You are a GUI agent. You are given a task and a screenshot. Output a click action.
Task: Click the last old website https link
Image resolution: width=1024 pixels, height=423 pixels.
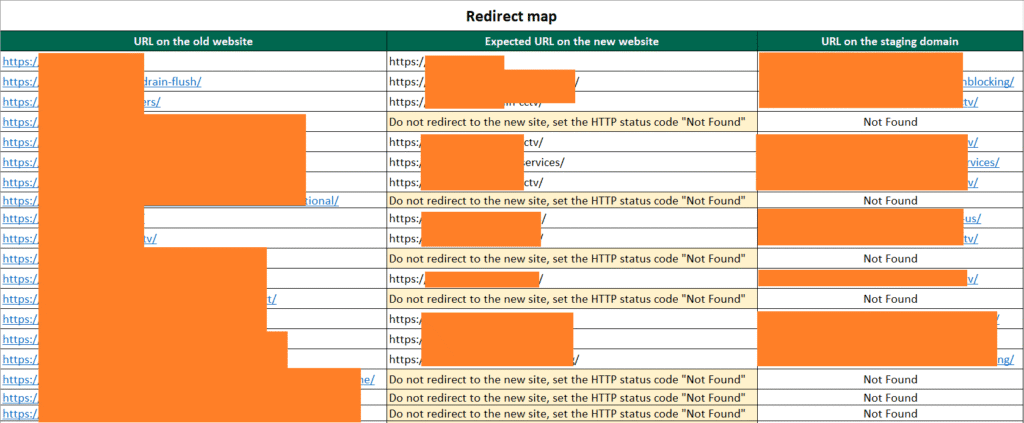20,413
